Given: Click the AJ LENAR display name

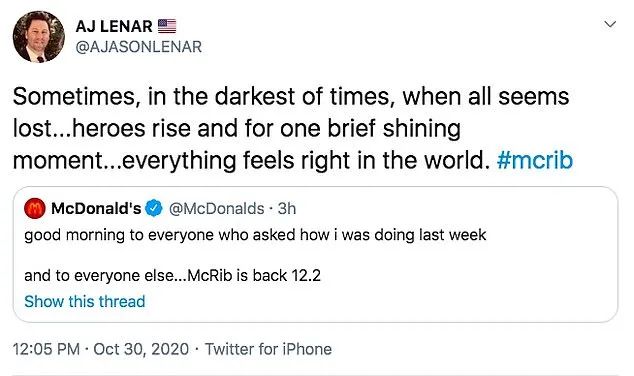Looking at the screenshot, I should [x=114, y=27].
